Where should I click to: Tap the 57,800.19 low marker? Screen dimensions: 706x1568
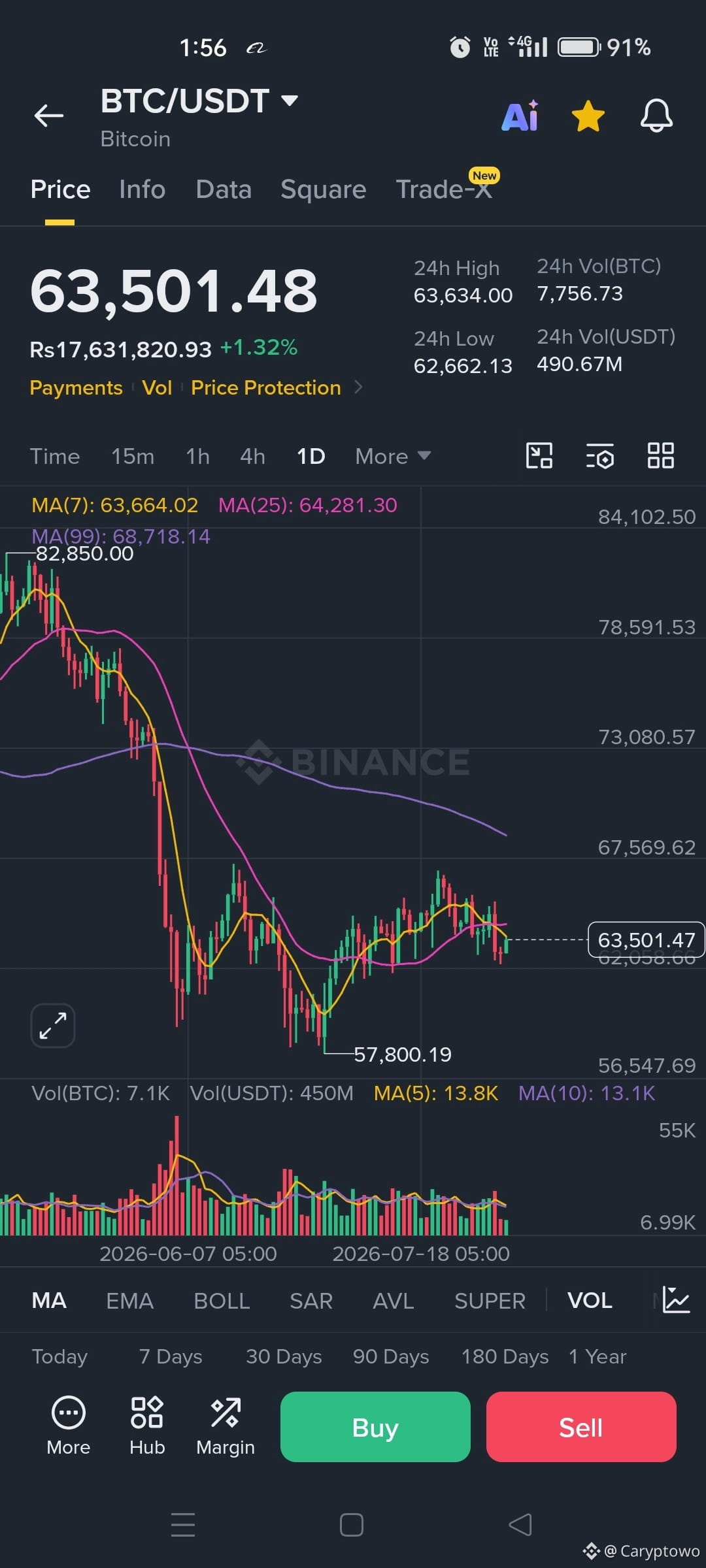[403, 1054]
